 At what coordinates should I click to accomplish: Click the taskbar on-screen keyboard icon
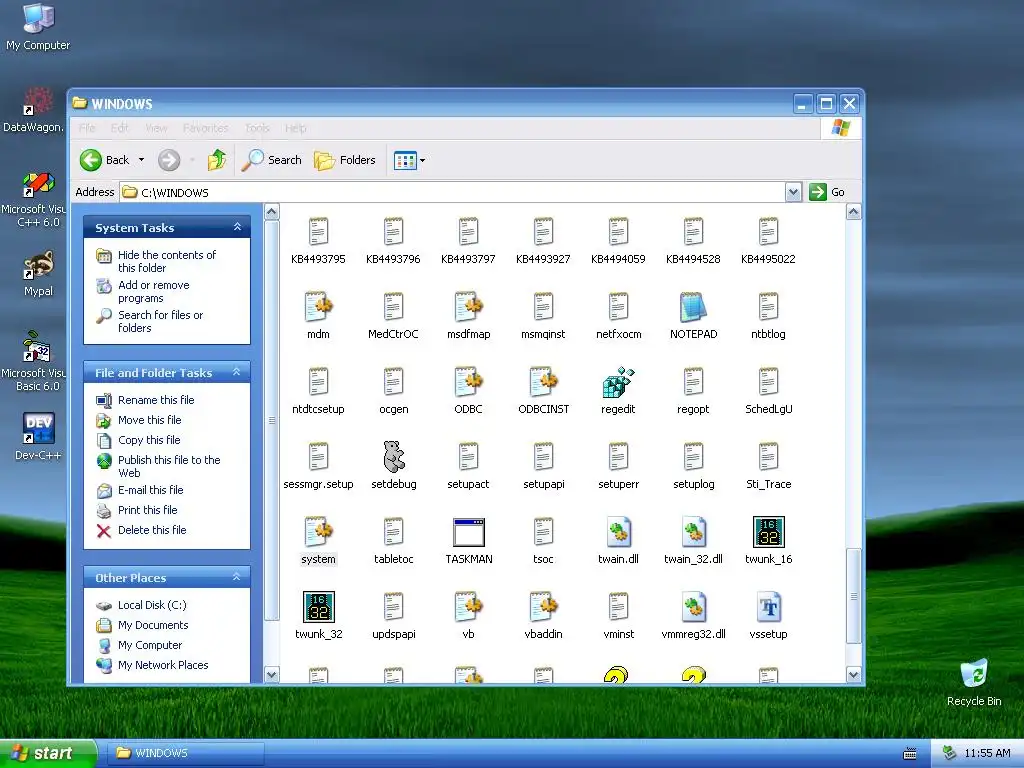(x=909, y=754)
